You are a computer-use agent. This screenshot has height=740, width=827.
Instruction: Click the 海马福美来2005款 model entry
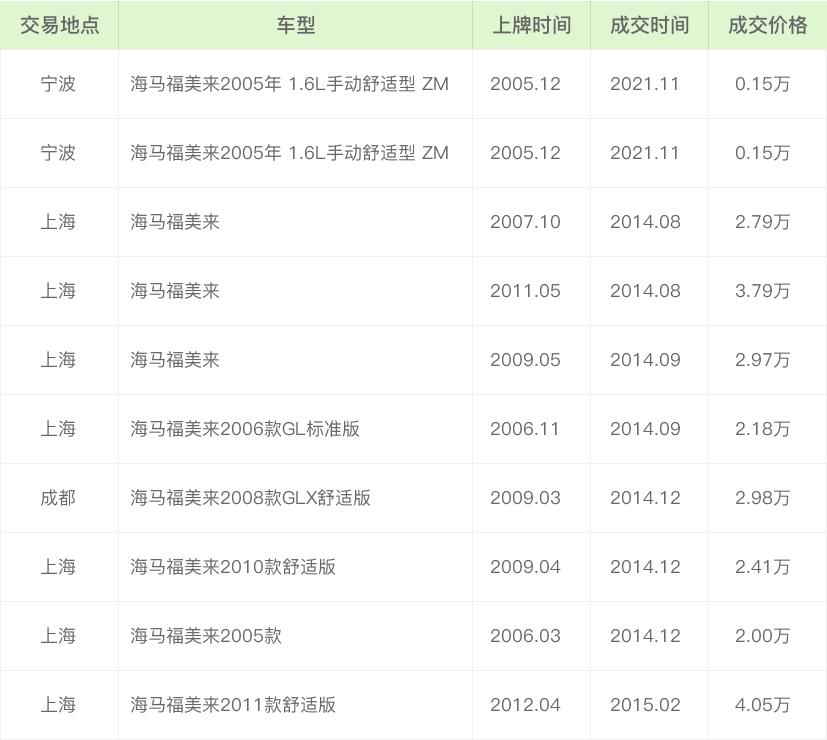206,636
